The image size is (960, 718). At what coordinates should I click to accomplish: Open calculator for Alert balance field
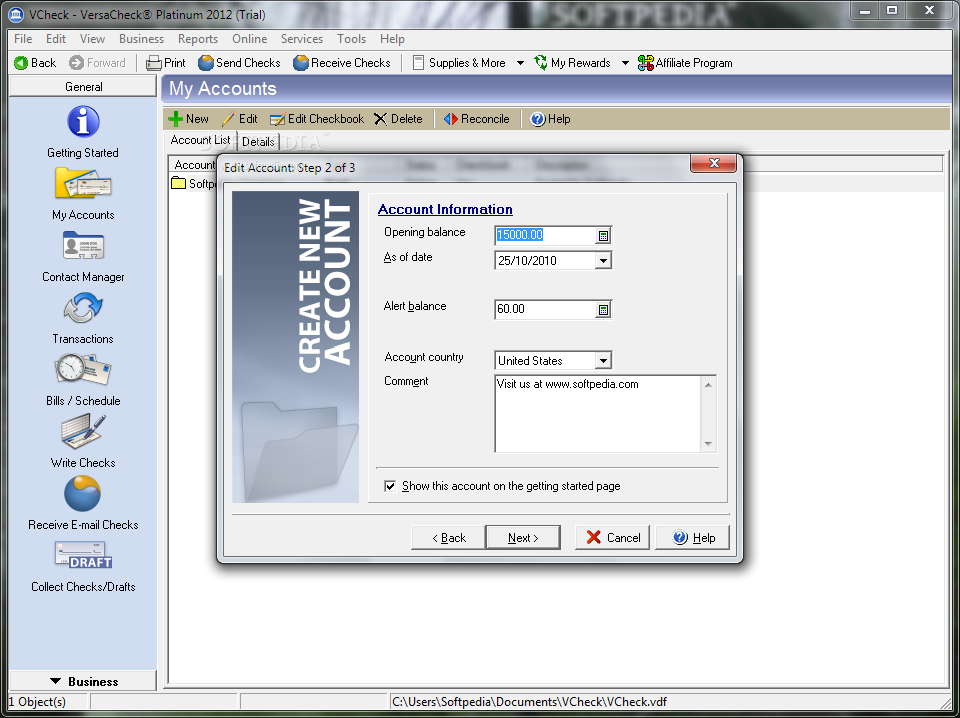[x=603, y=310]
